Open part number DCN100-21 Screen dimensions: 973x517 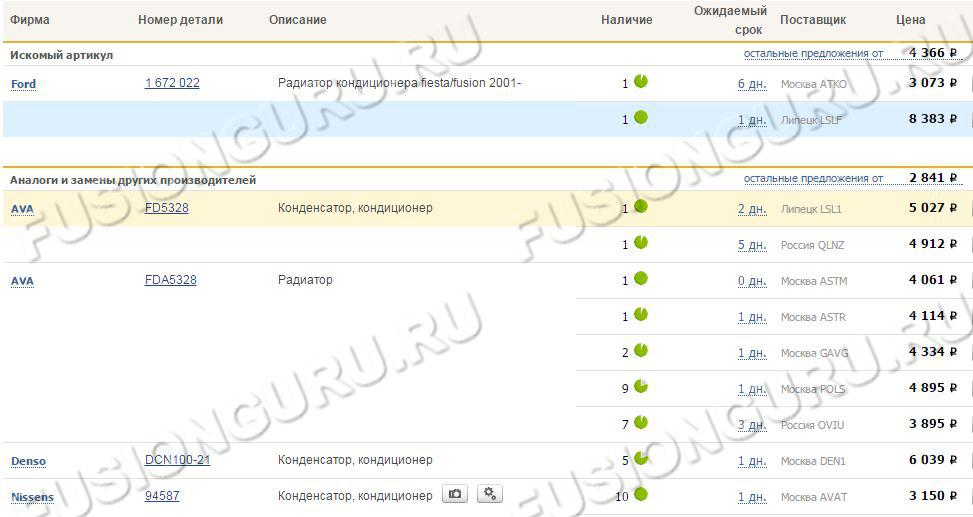pyautogui.click(x=177, y=460)
